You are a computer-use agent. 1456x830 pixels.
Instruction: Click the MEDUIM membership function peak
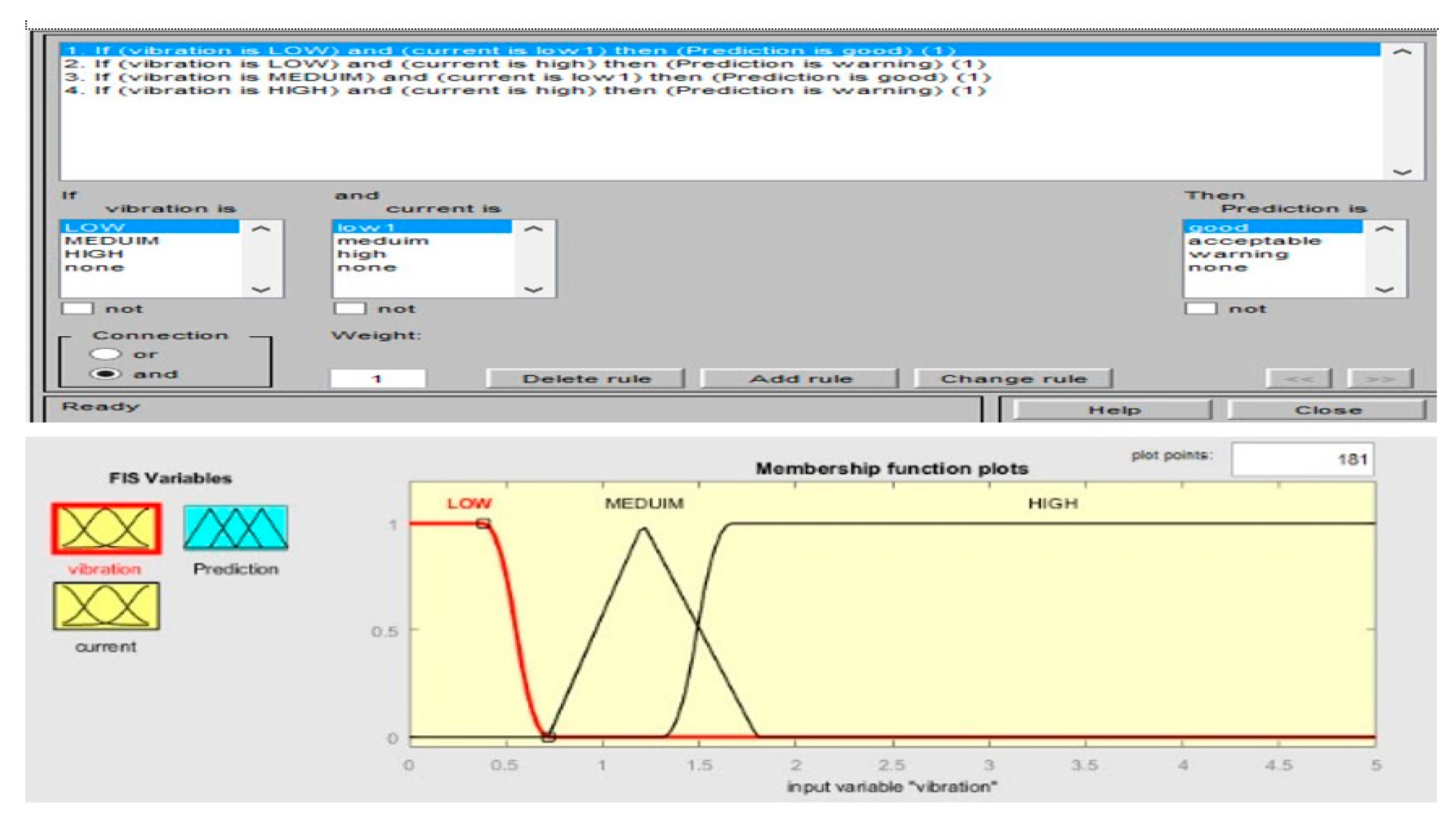(x=644, y=528)
